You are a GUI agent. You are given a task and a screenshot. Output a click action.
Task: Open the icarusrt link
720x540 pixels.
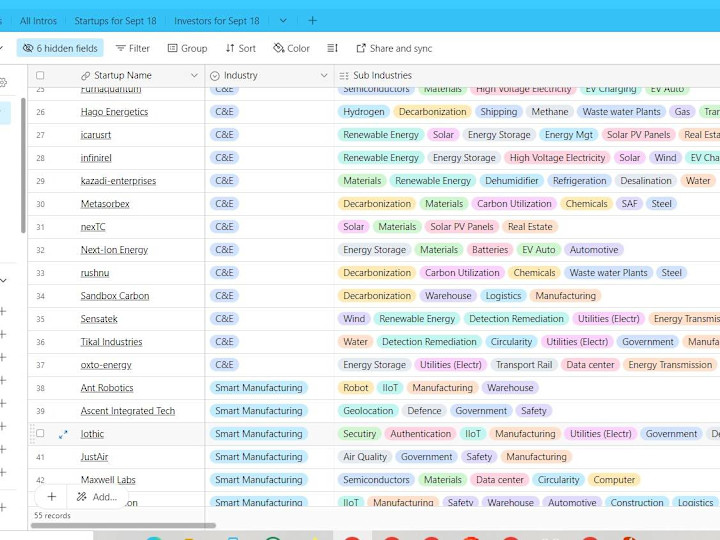[96, 135]
